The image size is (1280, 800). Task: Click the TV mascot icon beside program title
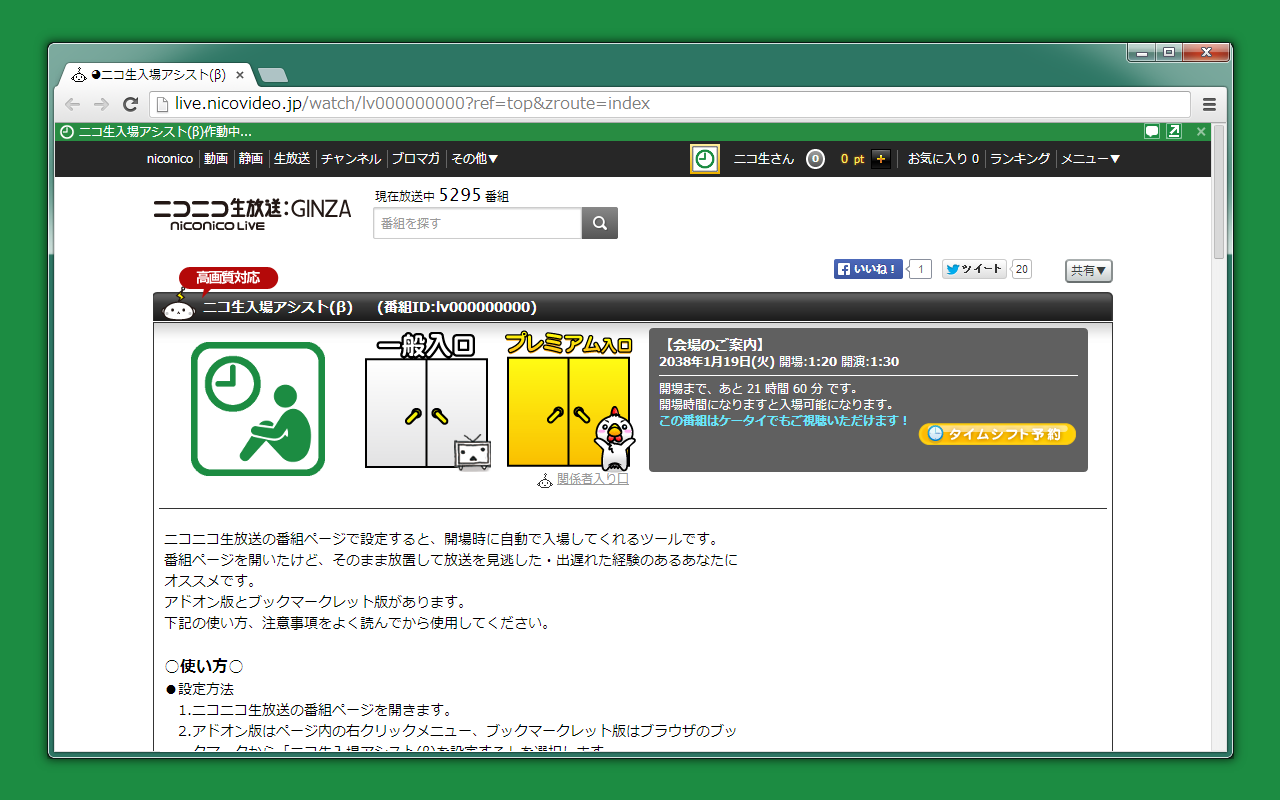pos(179,307)
